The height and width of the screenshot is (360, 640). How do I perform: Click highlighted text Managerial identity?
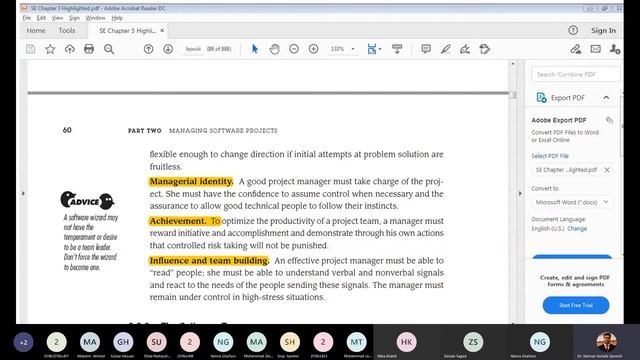[191, 181]
